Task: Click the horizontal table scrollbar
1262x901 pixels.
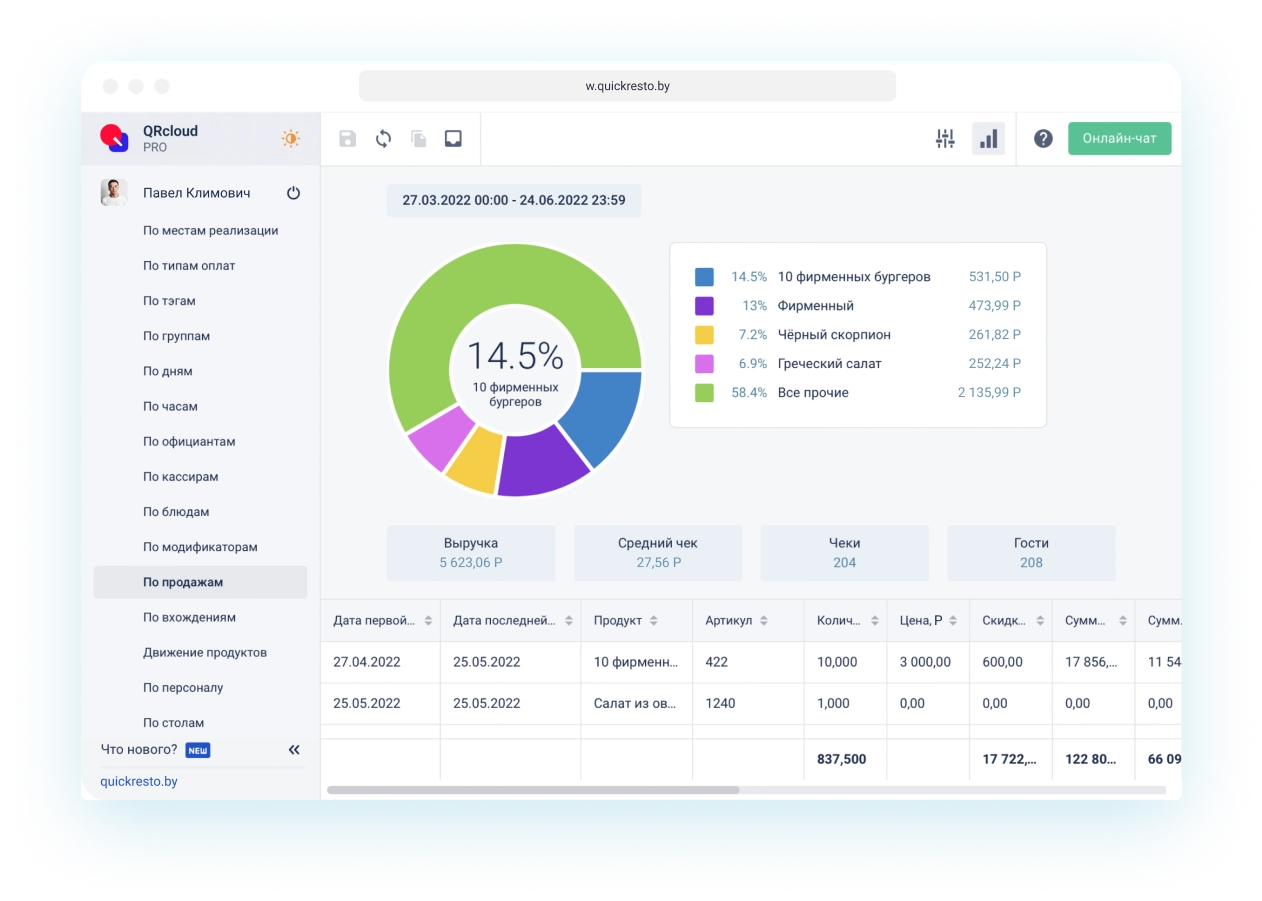Action: 533,790
